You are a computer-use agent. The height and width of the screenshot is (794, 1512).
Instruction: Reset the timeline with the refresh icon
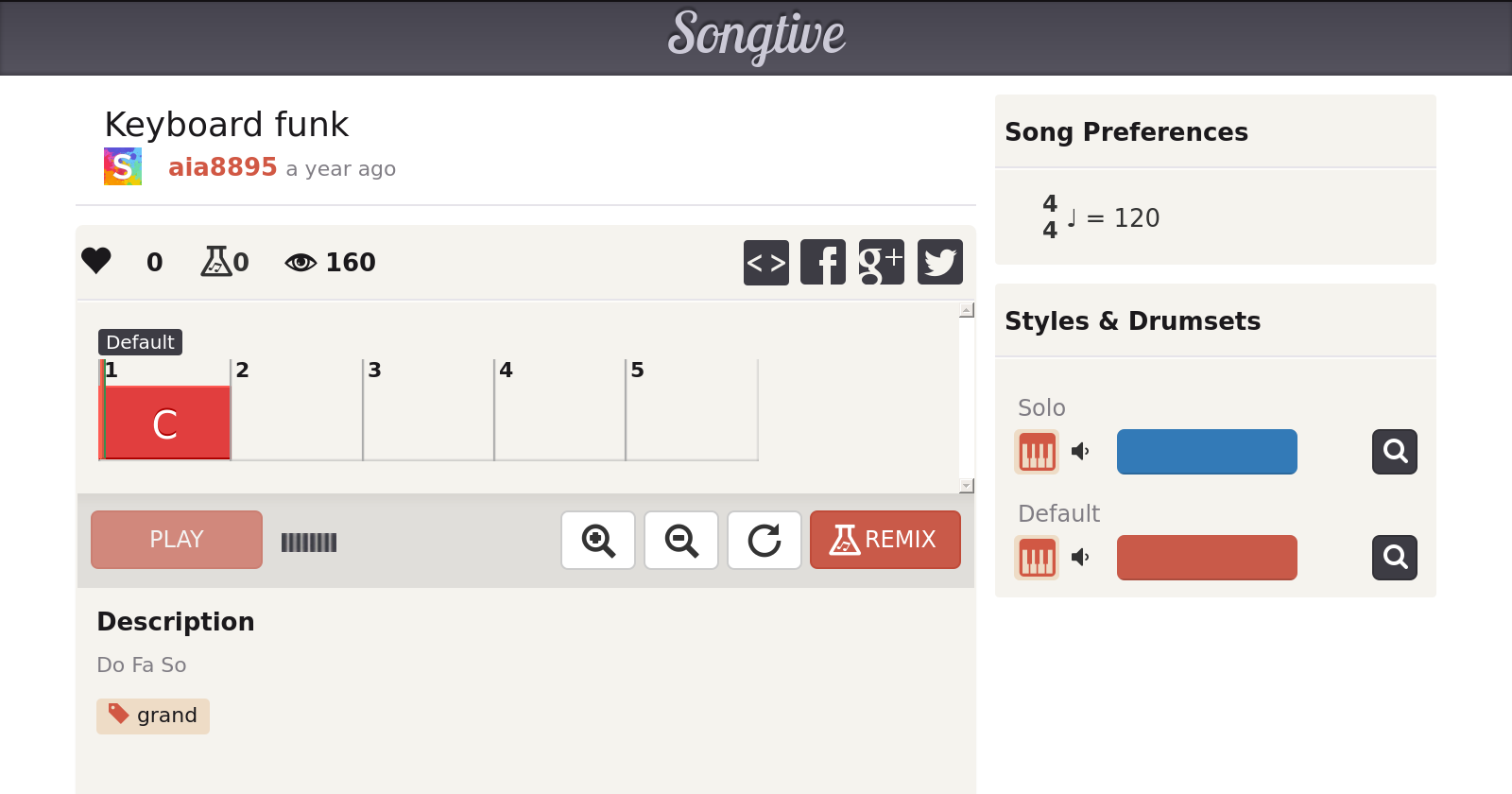(765, 541)
